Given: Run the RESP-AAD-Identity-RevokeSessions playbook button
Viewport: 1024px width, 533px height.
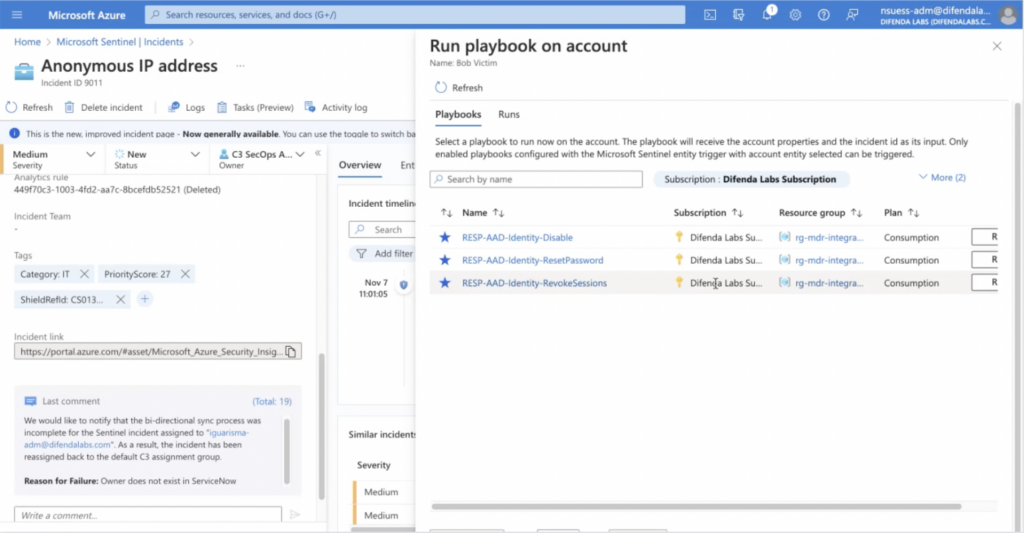Looking at the screenshot, I should 985,282.
